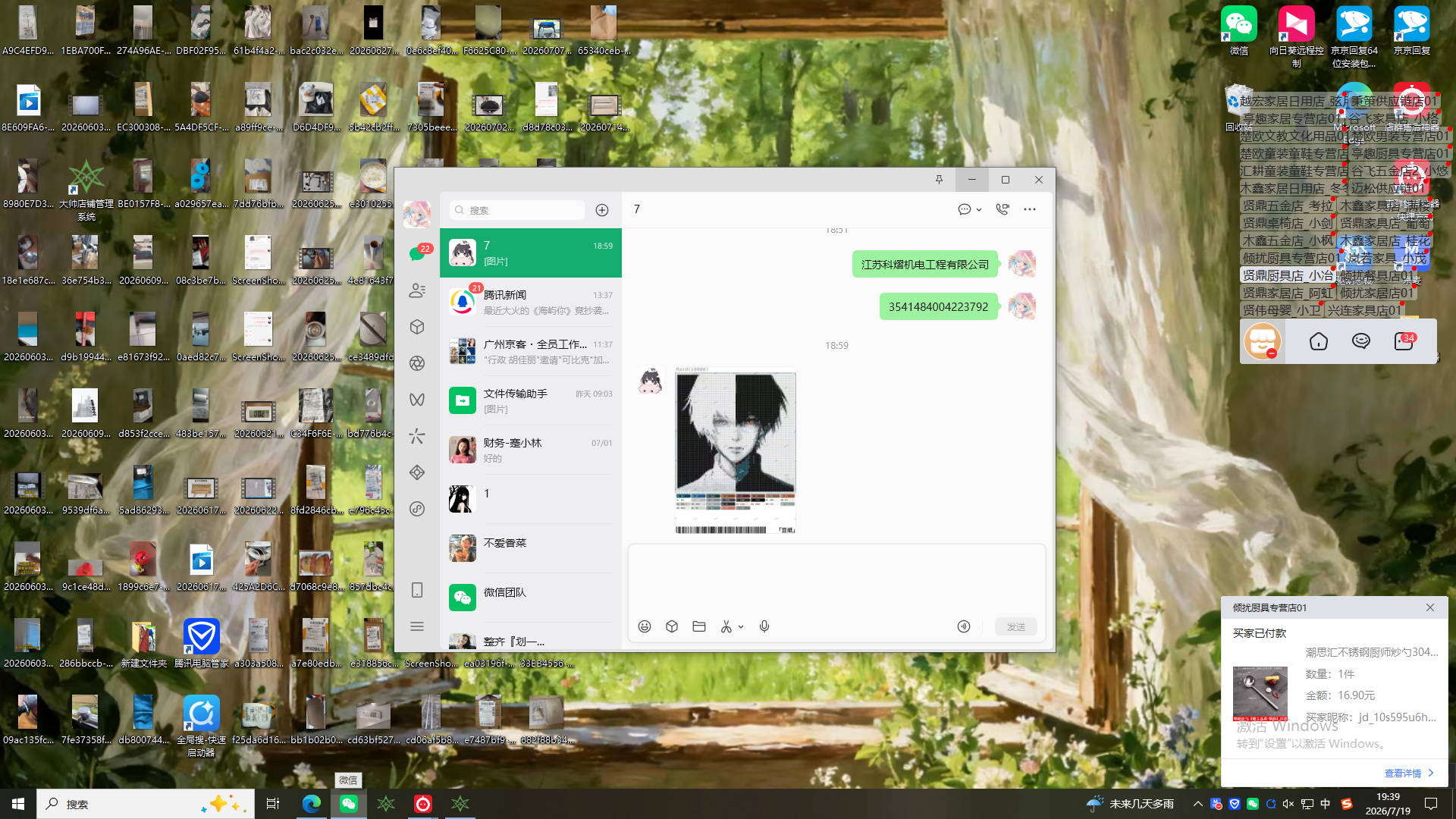The height and width of the screenshot is (819, 1456).
Task: Click the 微信 desktop shortcut icon
Action: tap(1239, 31)
